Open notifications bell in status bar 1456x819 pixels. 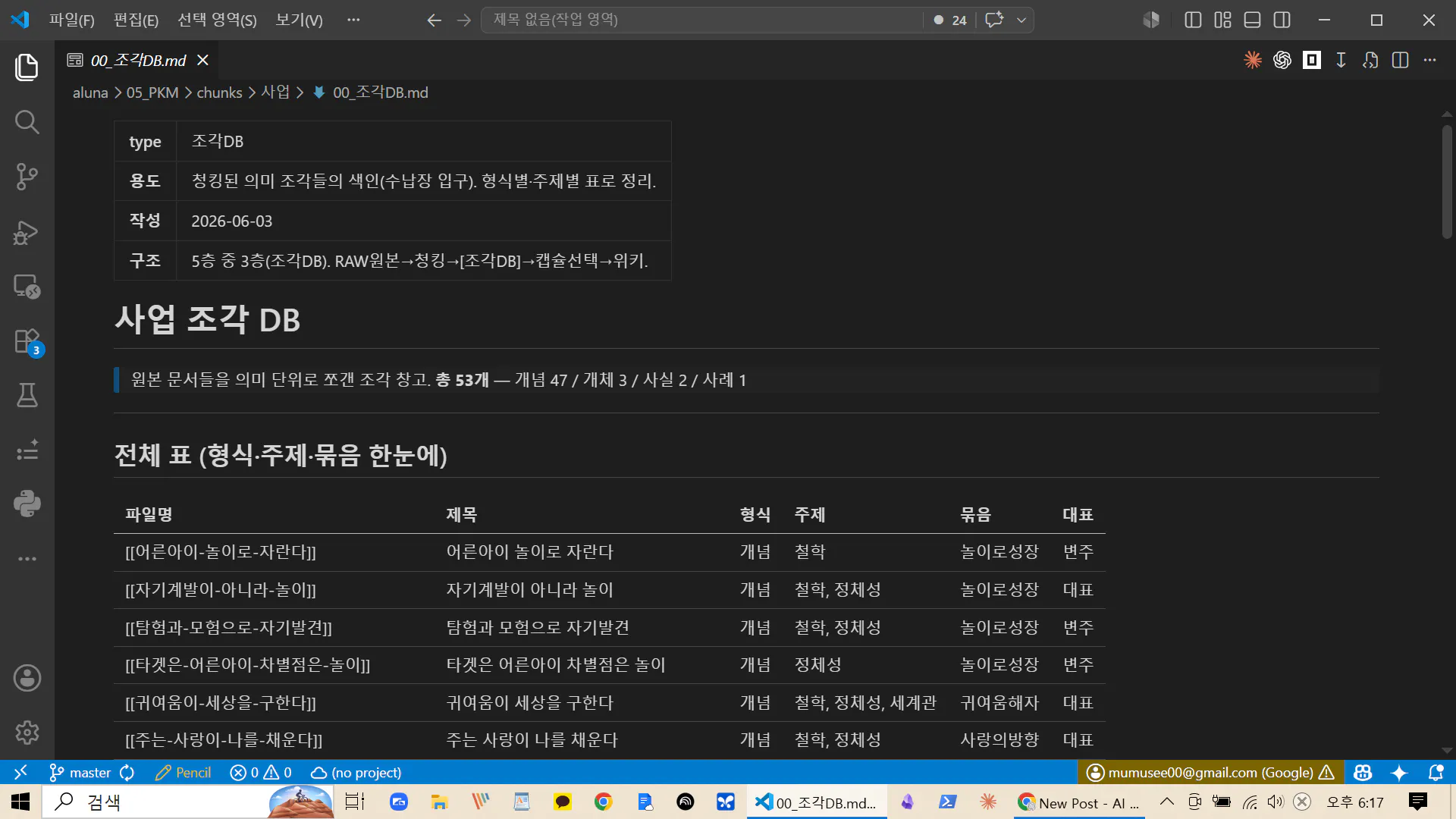tap(1436, 772)
